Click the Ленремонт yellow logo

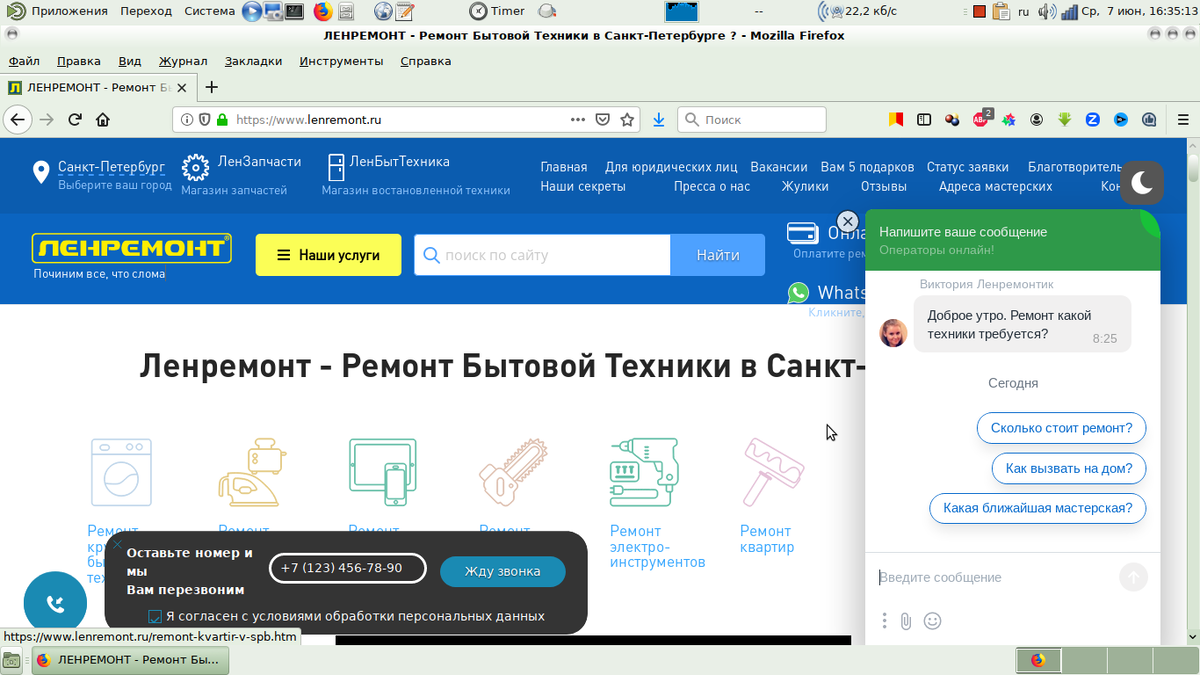click(x=132, y=248)
